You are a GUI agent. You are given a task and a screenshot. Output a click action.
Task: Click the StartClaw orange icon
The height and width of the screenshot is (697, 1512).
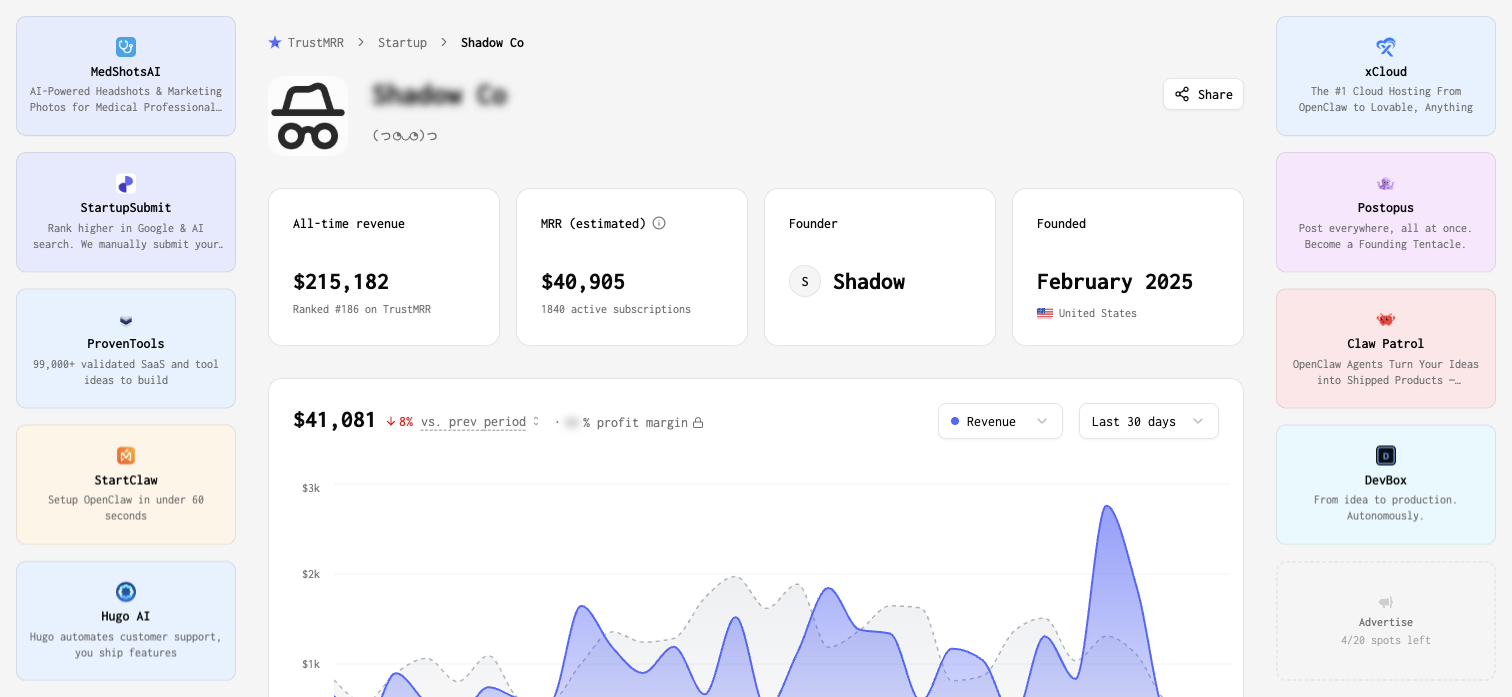click(126, 456)
